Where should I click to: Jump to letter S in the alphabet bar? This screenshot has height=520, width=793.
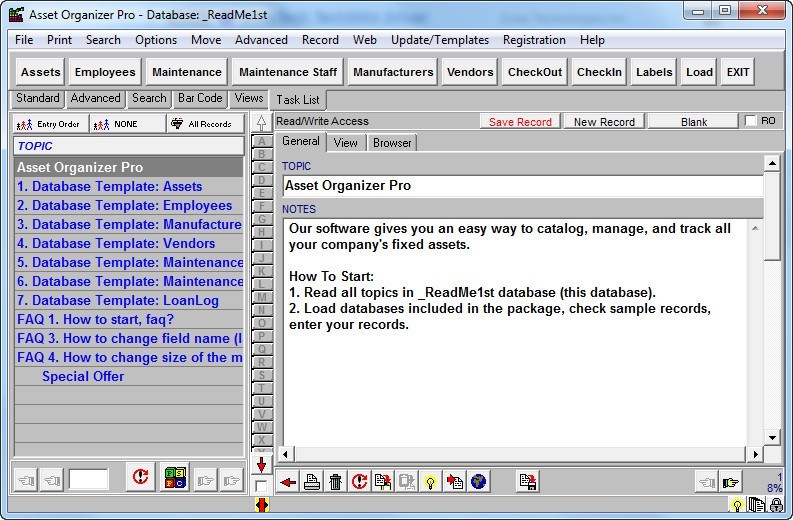tap(261, 375)
